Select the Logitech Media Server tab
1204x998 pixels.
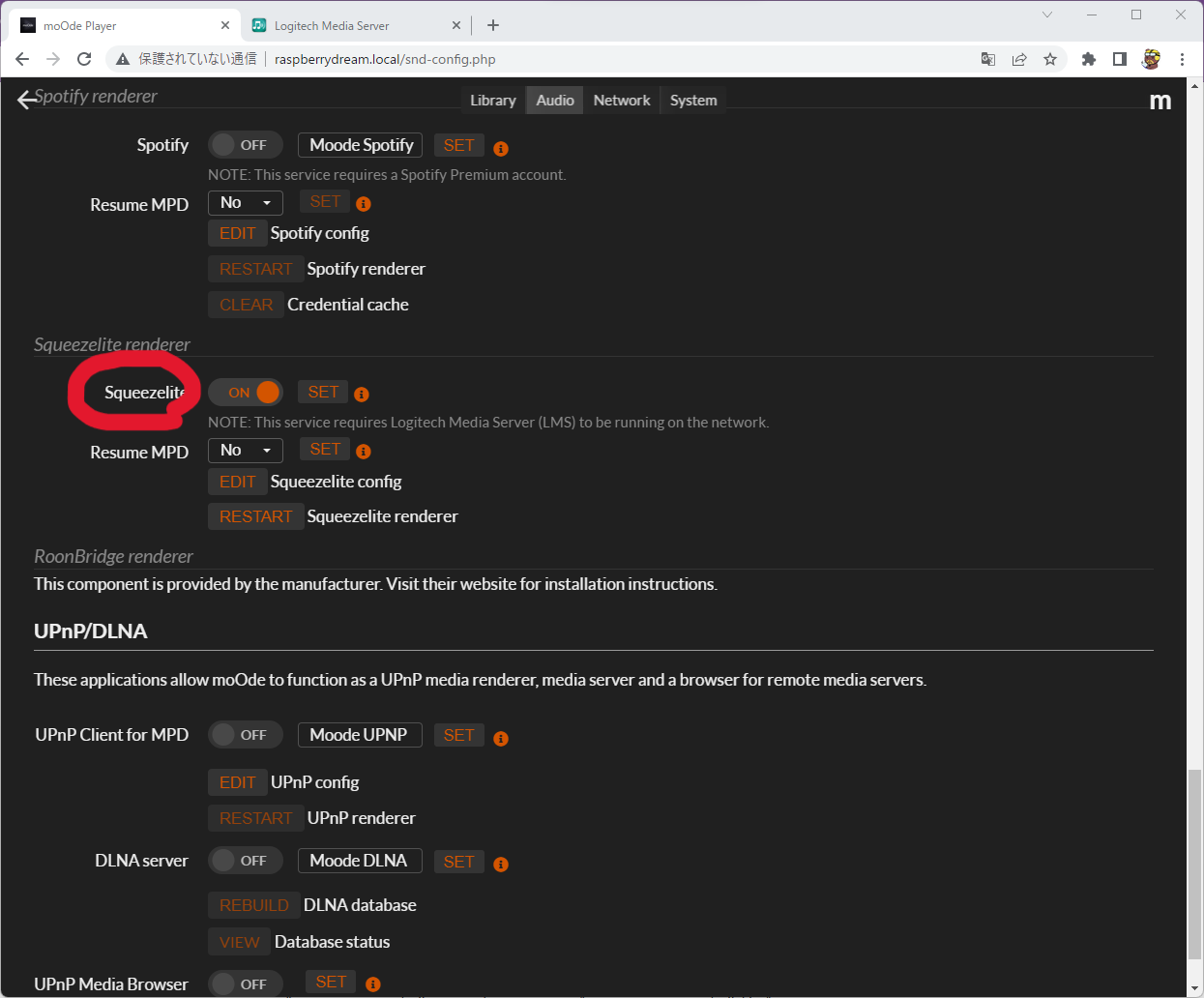(358, 25)
